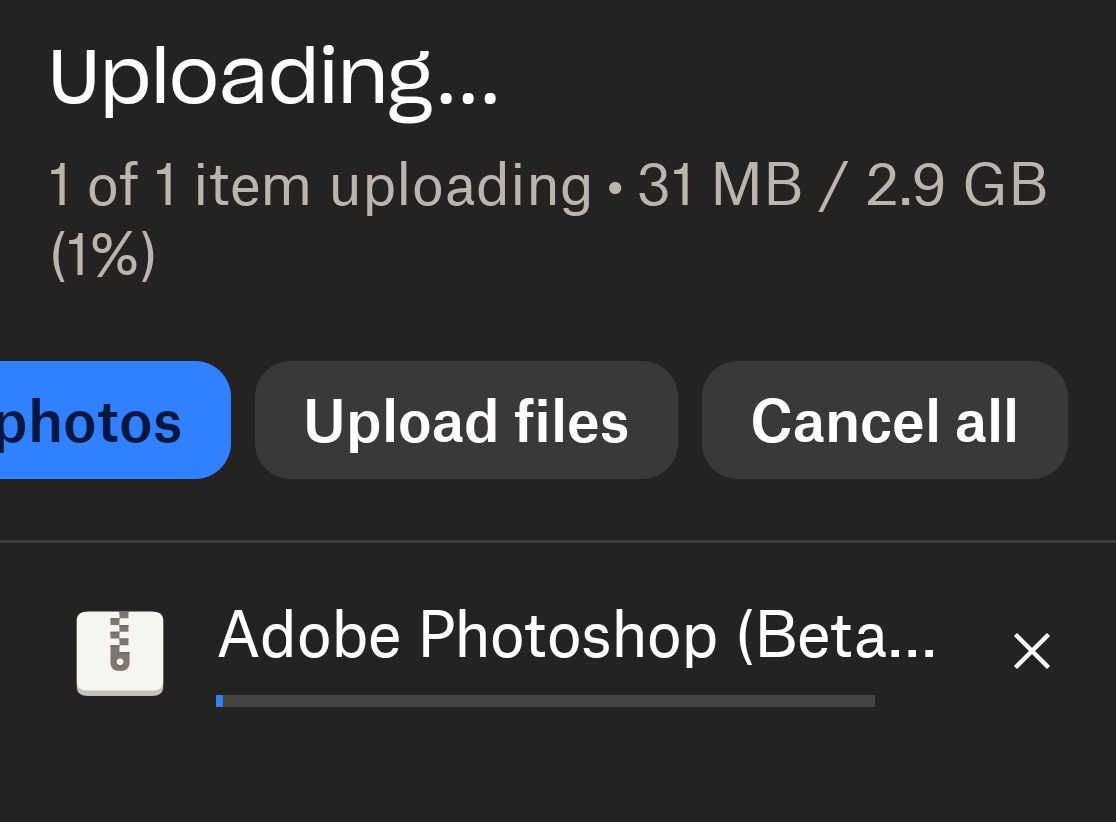Viewport: 1116px width, 822px height.
Task: Click the divider line above the file list
Action: pyautogui.click(x=558, y=541)
